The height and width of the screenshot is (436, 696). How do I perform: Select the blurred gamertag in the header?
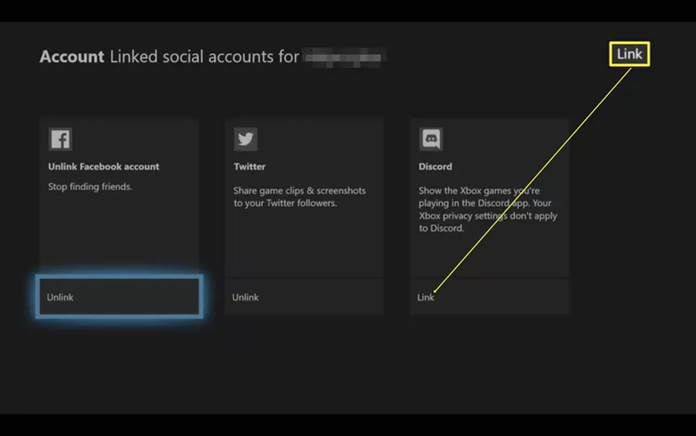click(x=345, y=57)
